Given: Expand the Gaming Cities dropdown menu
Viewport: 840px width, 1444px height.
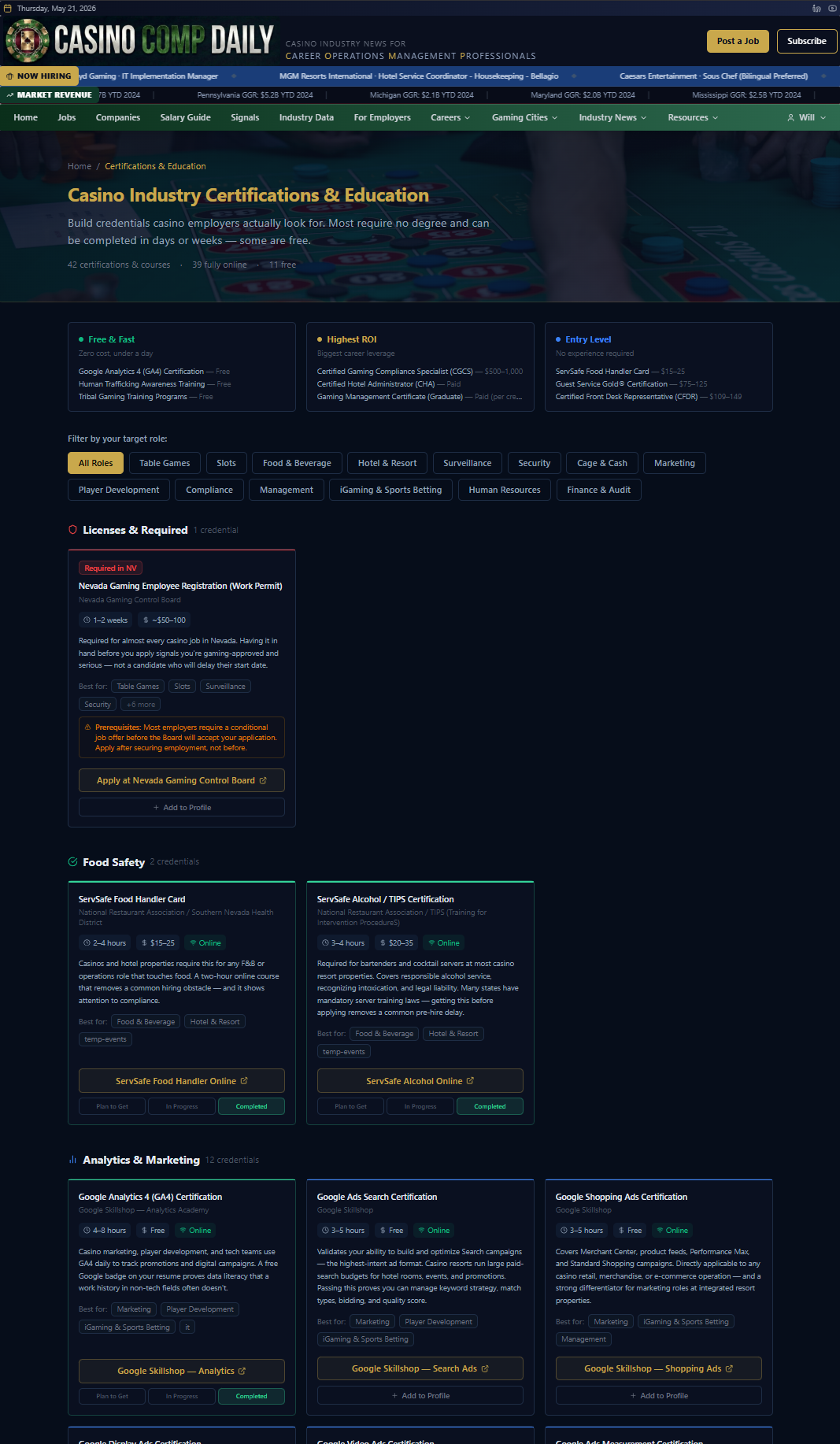Looking at the screenshot, I should 524,117.
